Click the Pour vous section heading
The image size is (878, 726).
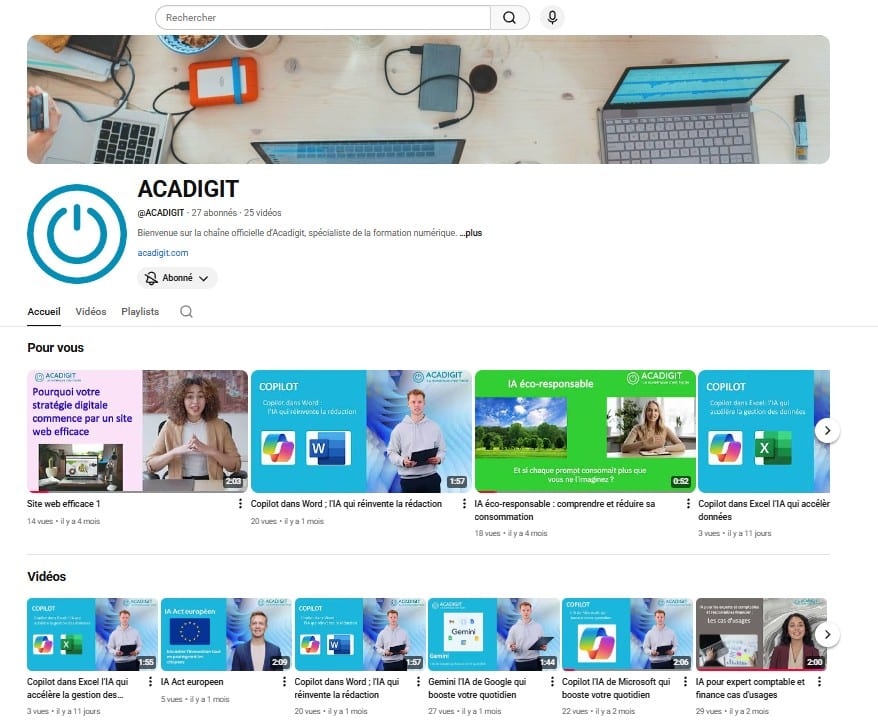55,348
